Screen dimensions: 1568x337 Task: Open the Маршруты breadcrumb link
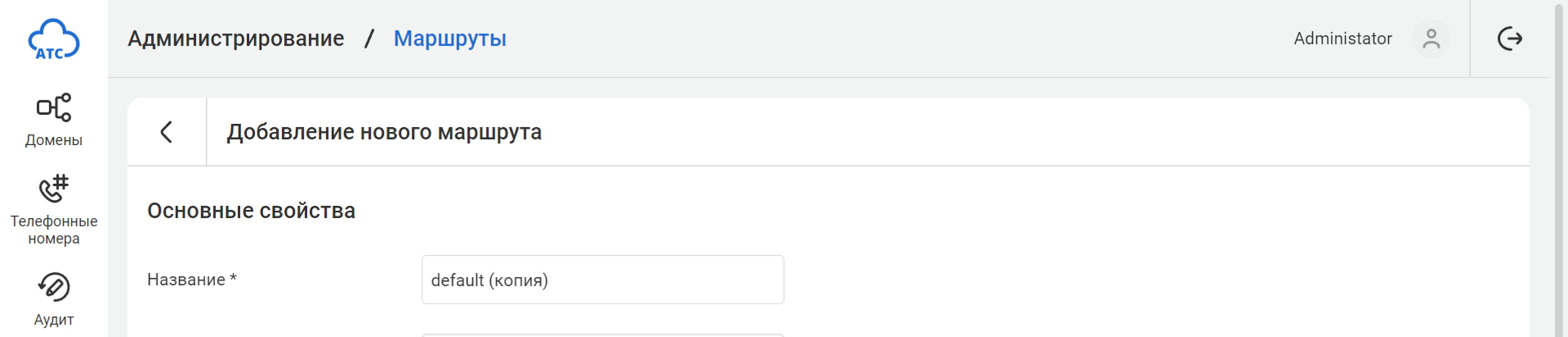[x=450, y=39]
